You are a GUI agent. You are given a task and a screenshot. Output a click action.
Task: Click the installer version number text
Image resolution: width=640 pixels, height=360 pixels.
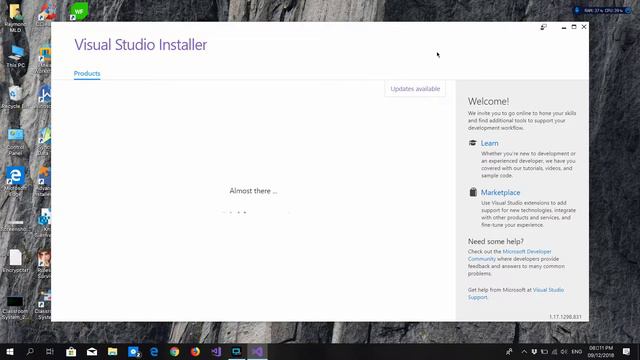point(565,317)
